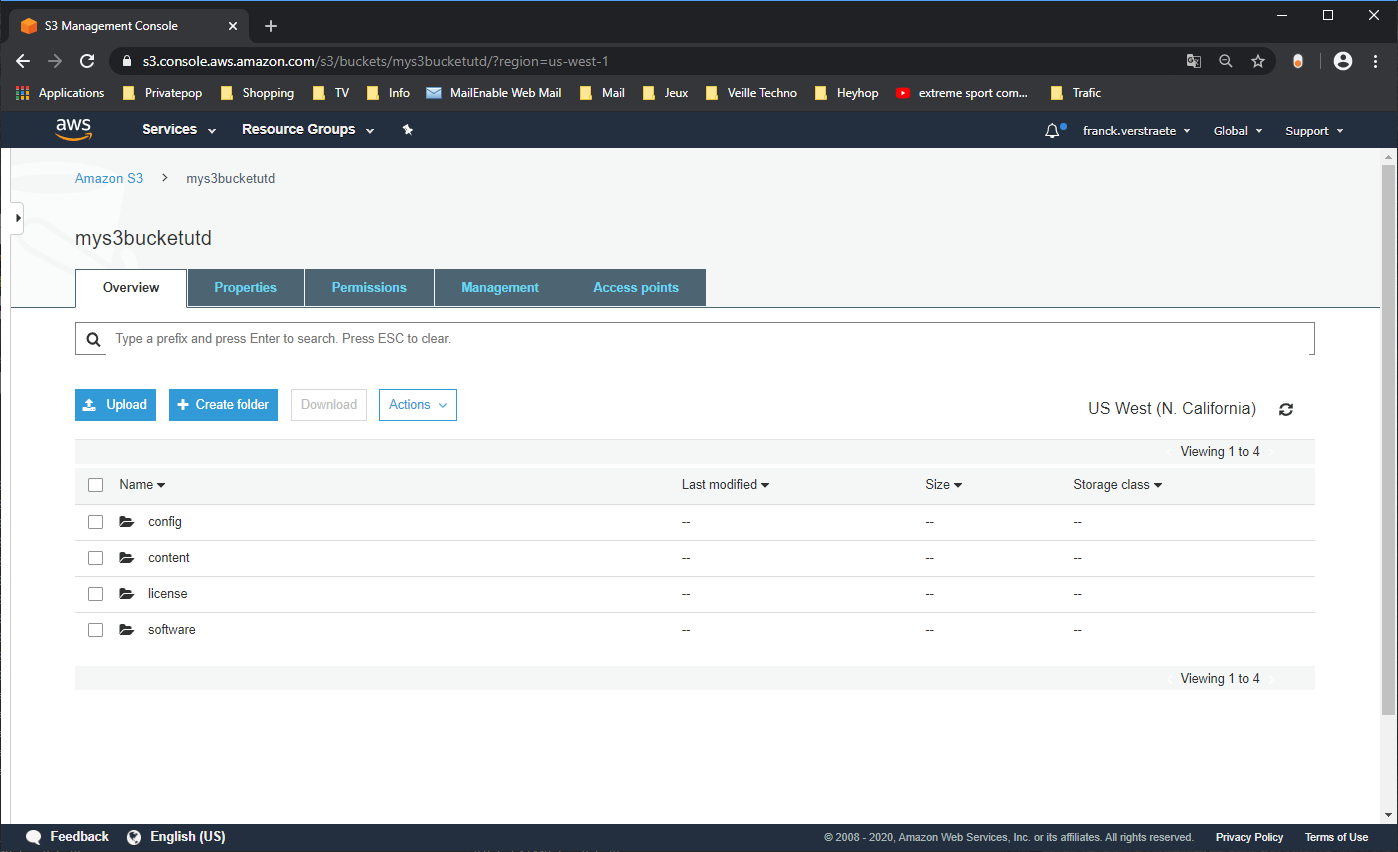1398x852 pixels.
Task: Click the search magnifier icon in prefix field
Action: tap(93, 340)
